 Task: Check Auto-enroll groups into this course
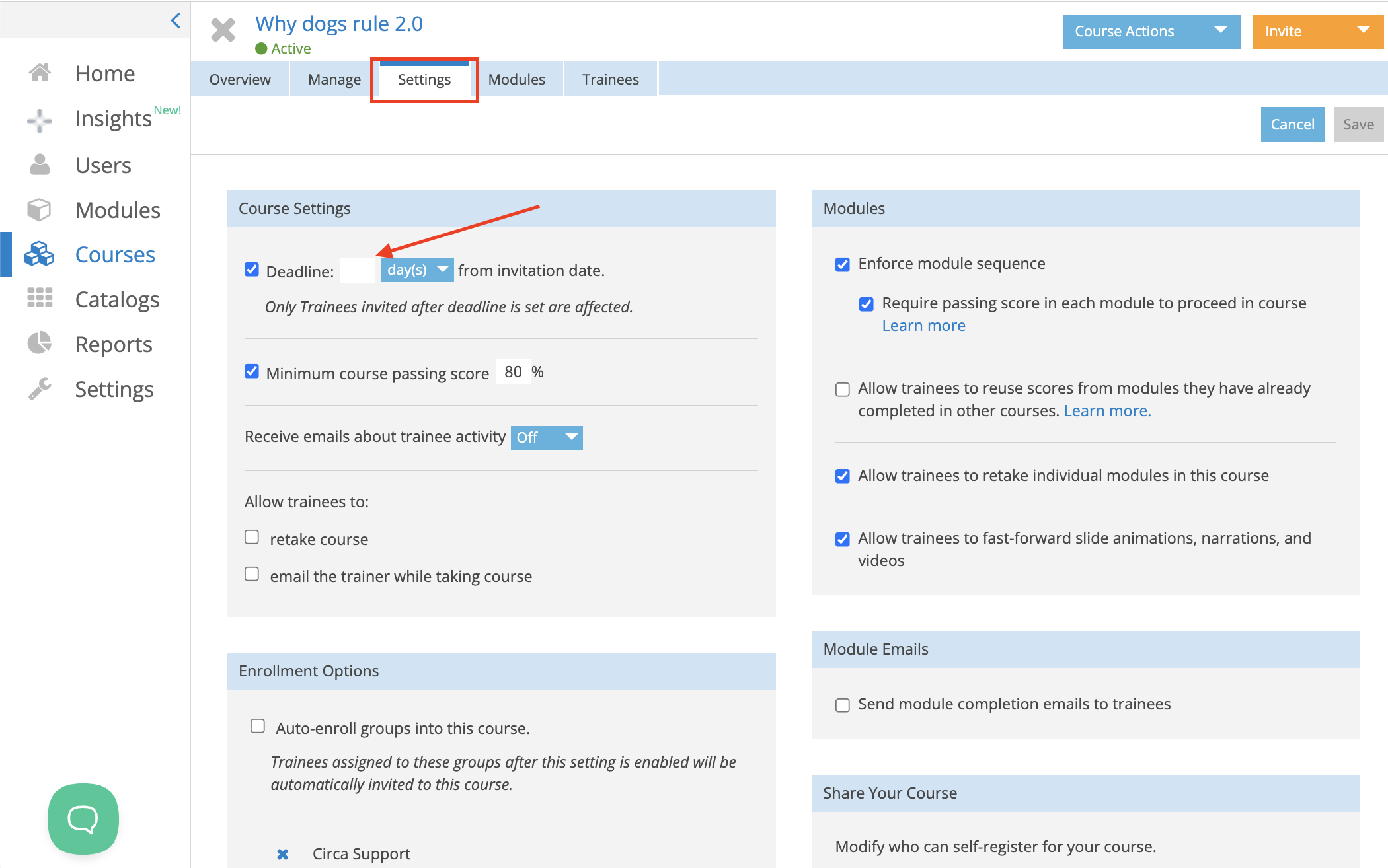click(258, 727)
